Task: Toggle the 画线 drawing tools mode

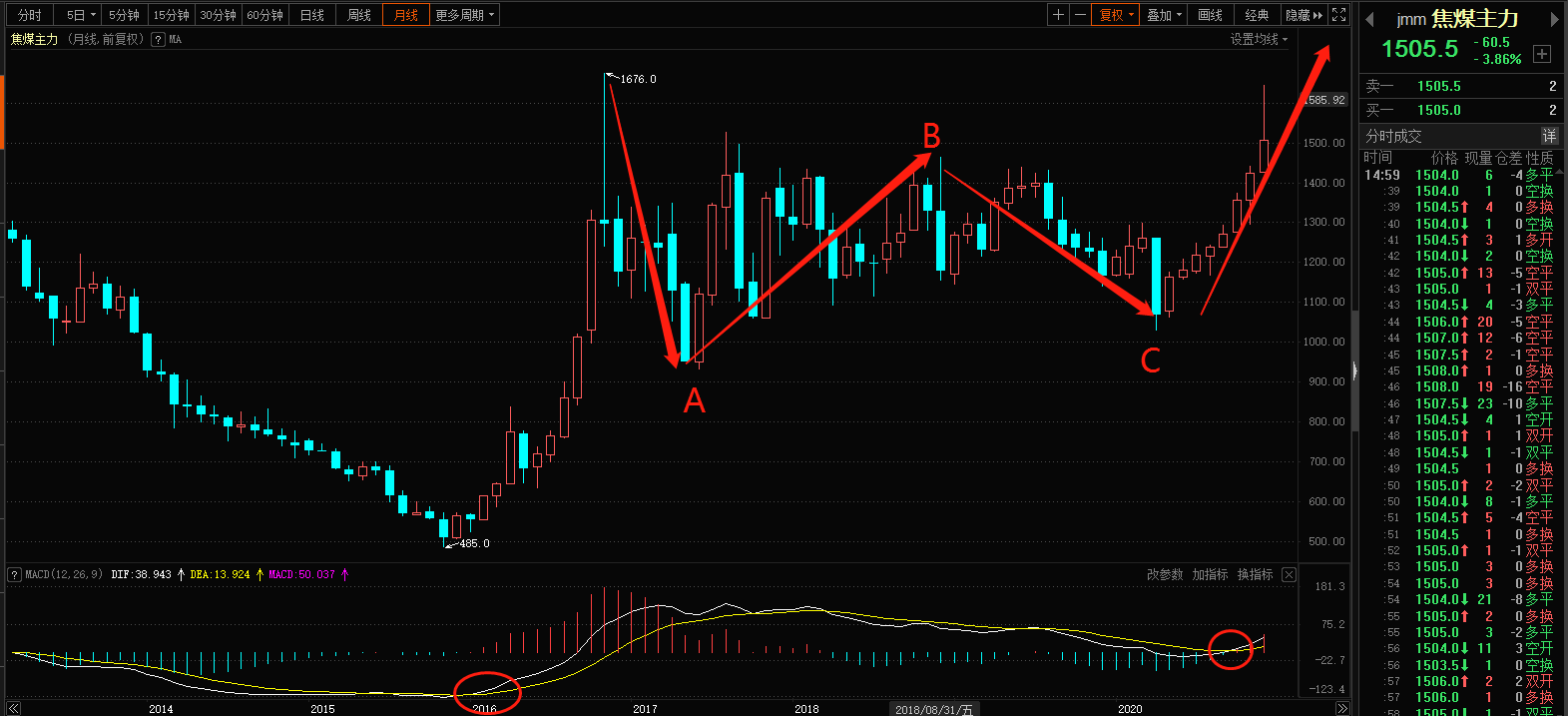Action: point(1210,15)
